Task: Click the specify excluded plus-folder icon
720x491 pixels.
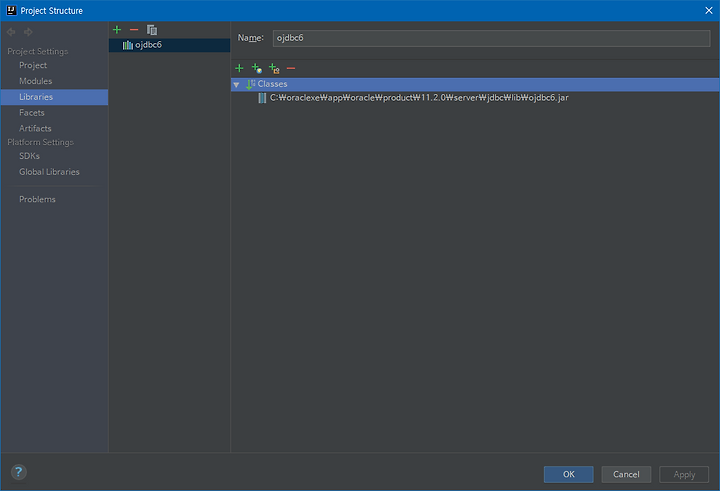Action: coord(274,68)
